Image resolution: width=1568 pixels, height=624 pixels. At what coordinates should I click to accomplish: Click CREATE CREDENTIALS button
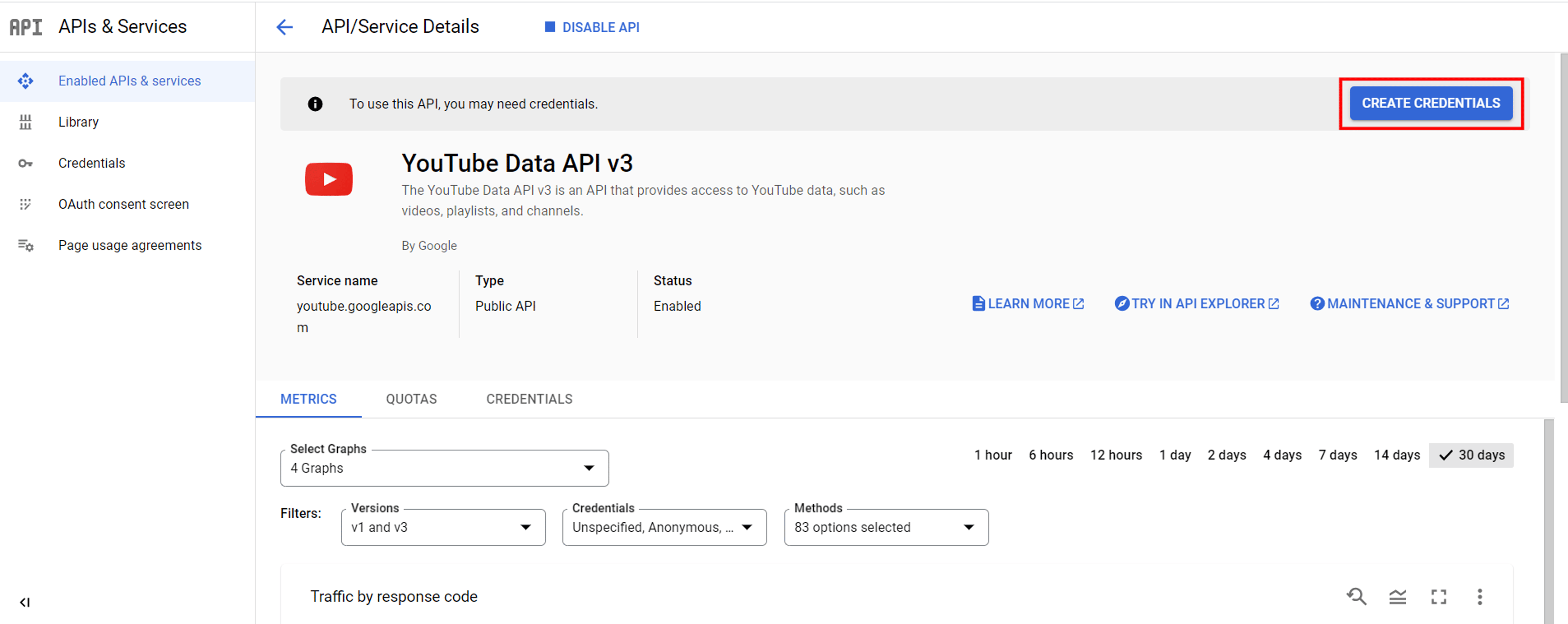(1431, 103)
